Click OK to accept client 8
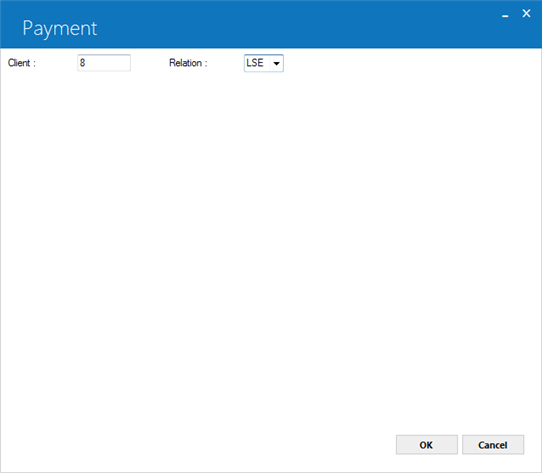542x473 pixels. (427, 445)
